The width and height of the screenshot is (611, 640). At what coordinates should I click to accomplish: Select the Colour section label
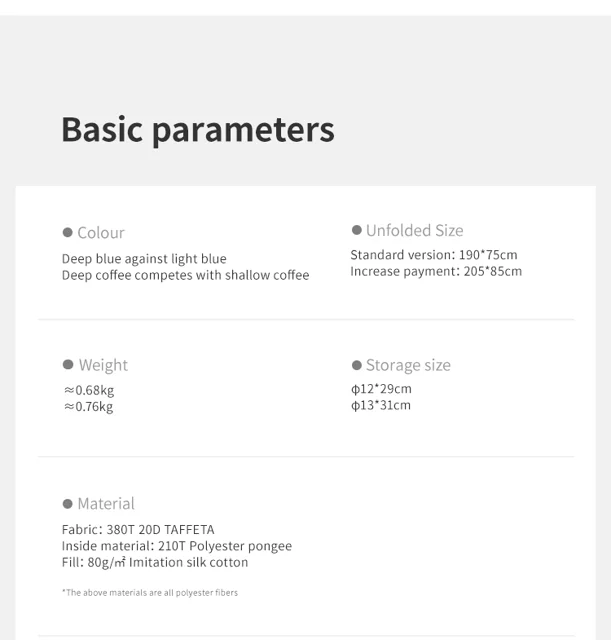point(101,233)
